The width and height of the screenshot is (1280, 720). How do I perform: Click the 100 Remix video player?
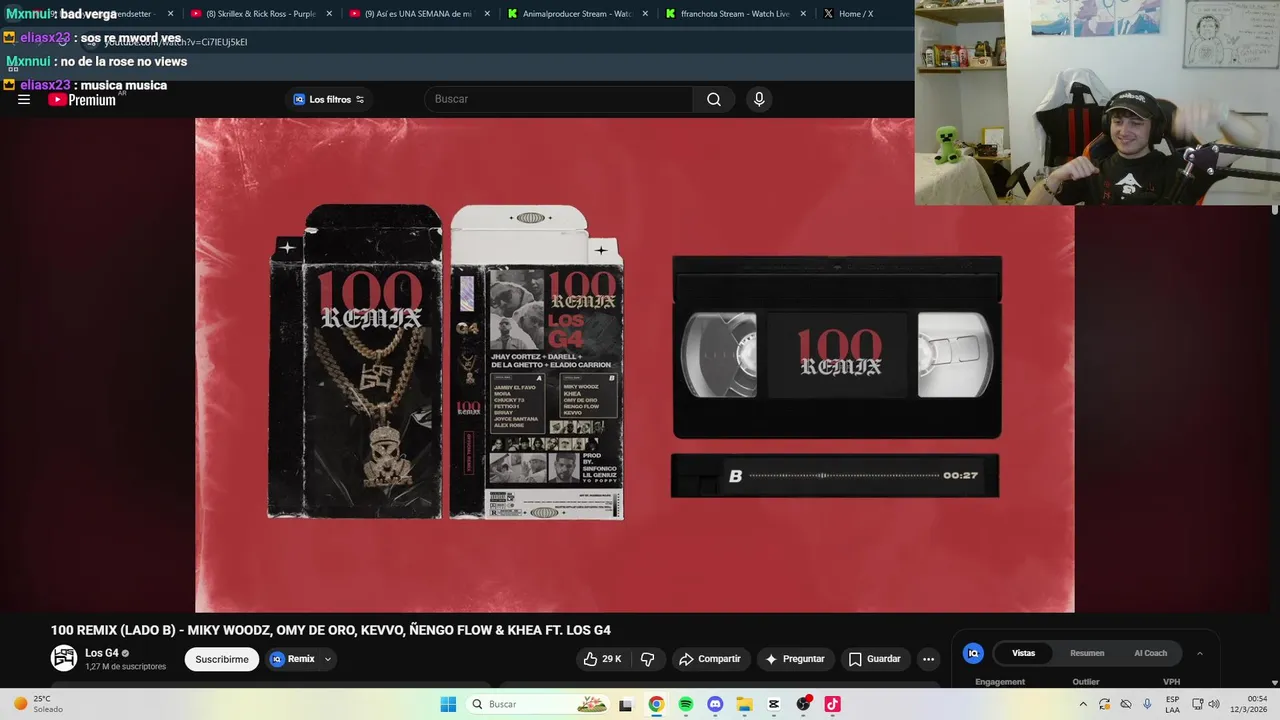634,365
